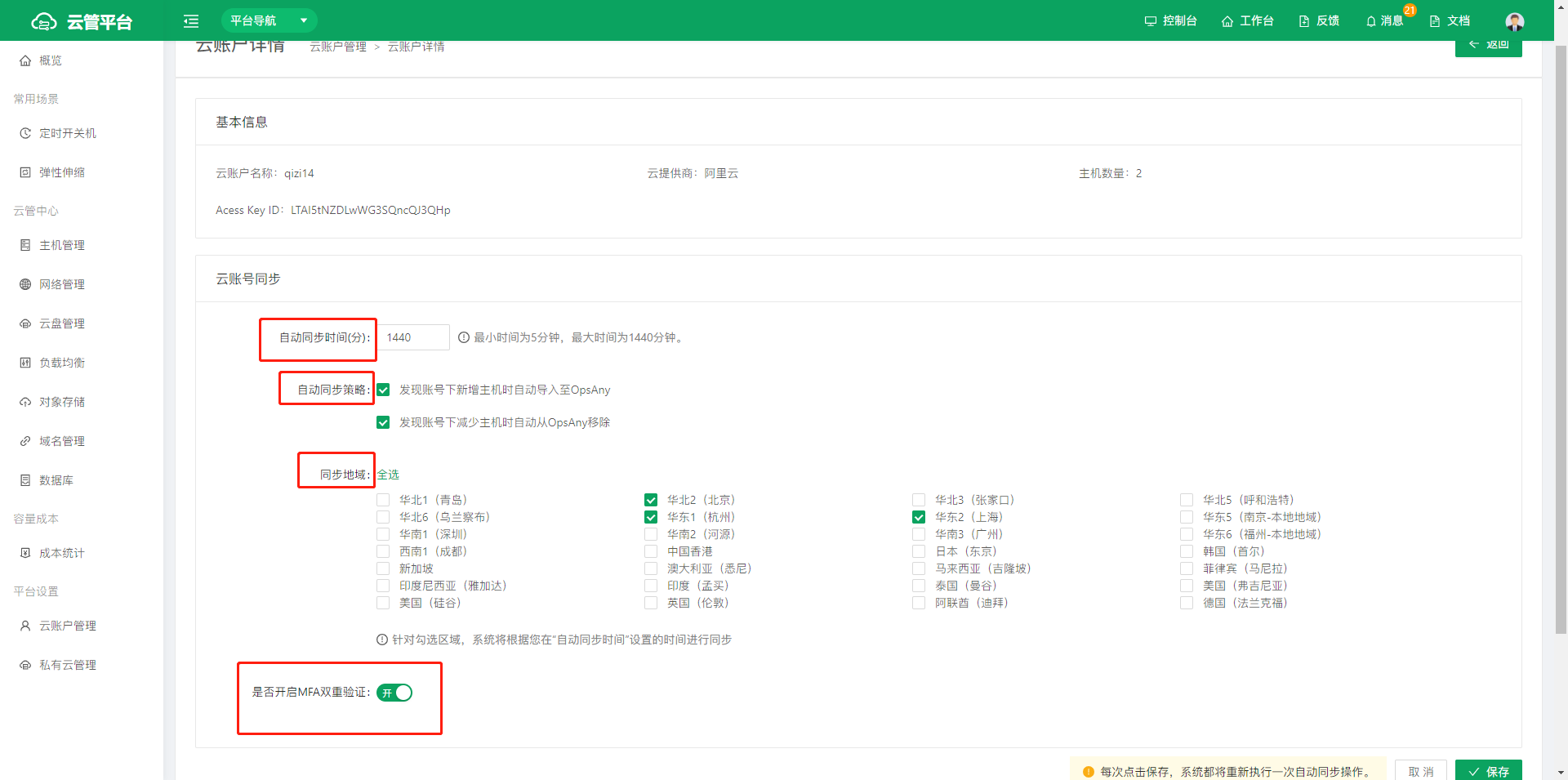The height and width of the screenshot is (780, 1568).
Task: Uncheck 发现账号下减少主机时自动从OpsAny移除
Action: (x=383, y=422)
